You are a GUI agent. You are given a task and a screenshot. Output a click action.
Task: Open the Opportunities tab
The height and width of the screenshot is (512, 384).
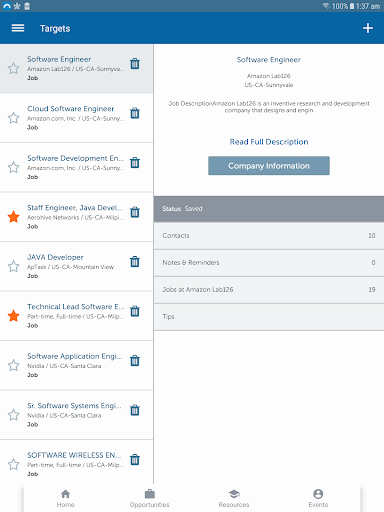click(150, 498)
